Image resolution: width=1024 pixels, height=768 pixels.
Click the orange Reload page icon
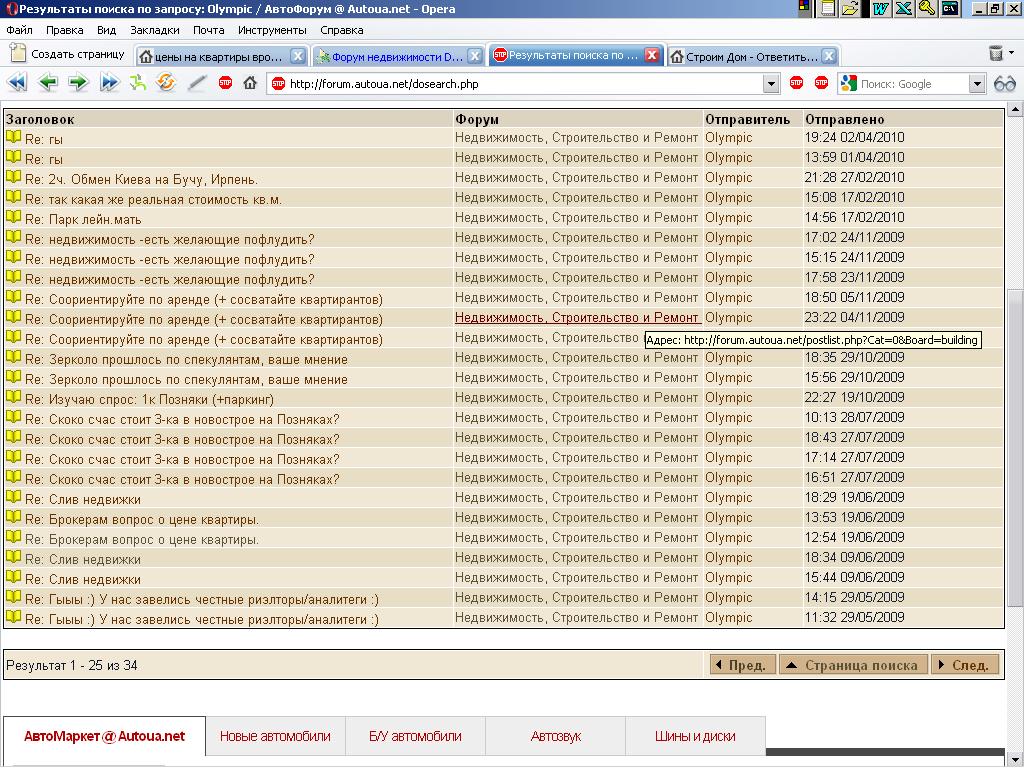click(x=166, y=83)
